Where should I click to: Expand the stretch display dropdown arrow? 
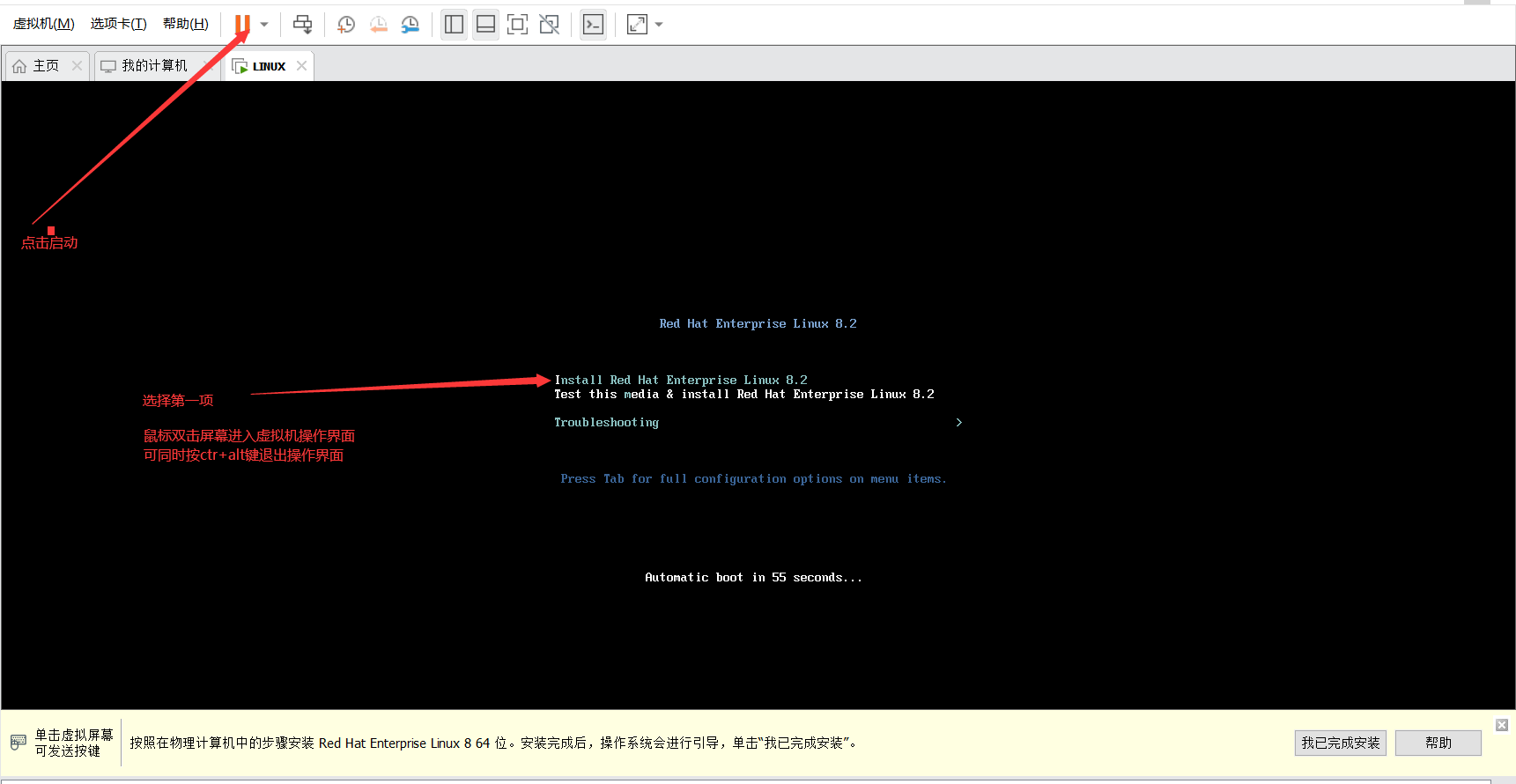point(659,25)
